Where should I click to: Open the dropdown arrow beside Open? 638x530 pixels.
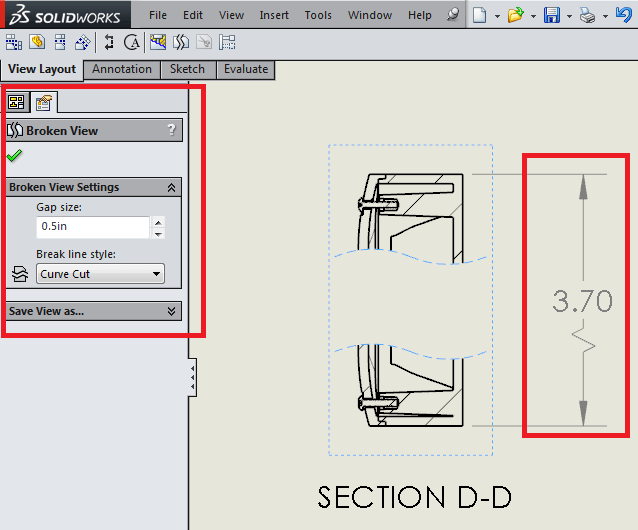[533, 16]
